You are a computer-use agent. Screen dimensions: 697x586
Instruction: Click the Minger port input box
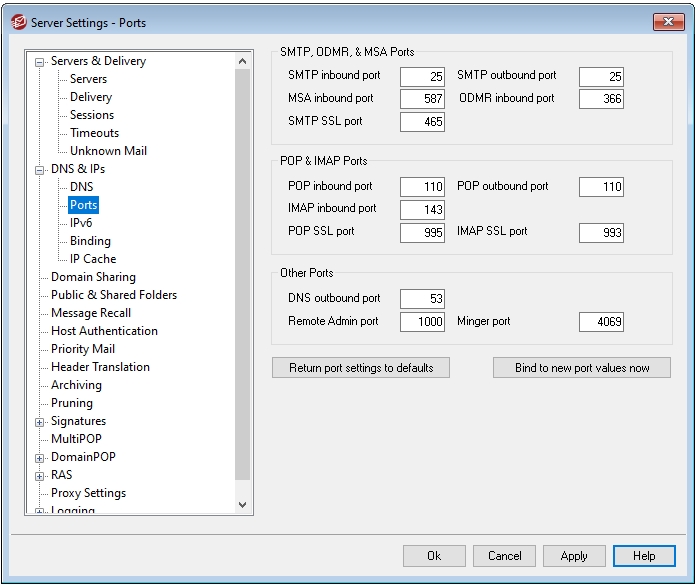pos(601,323)
